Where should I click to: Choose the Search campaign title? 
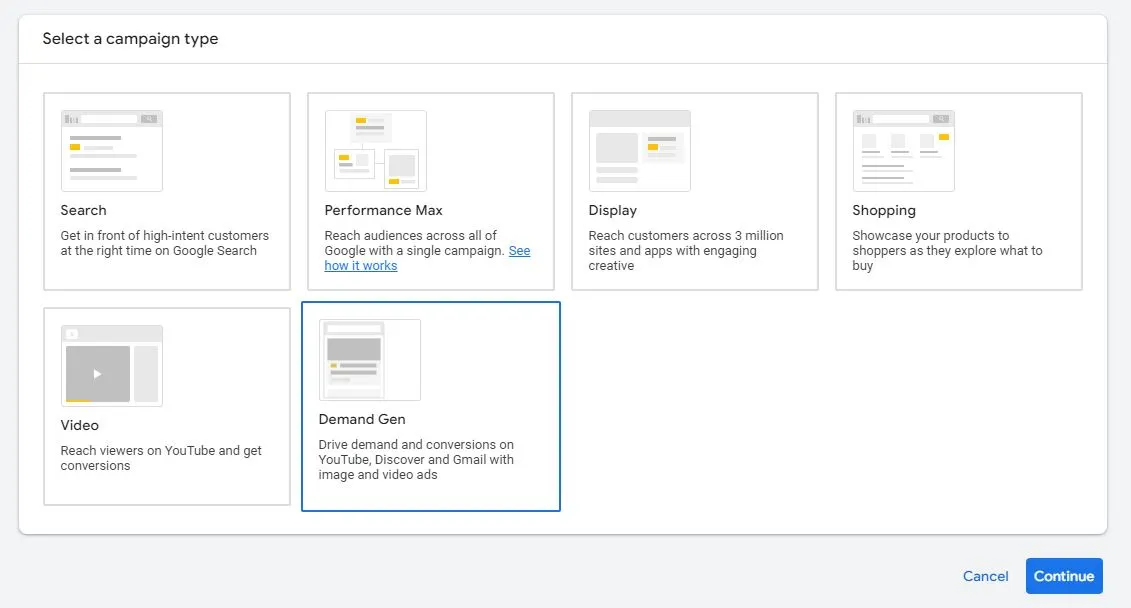coord(84,210)
